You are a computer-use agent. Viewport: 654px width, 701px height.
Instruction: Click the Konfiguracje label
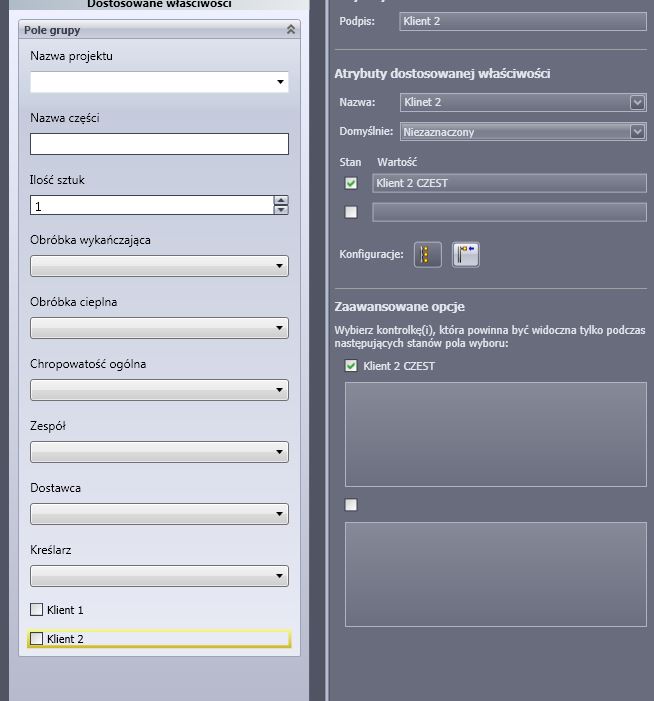click(x=371, y=254)
